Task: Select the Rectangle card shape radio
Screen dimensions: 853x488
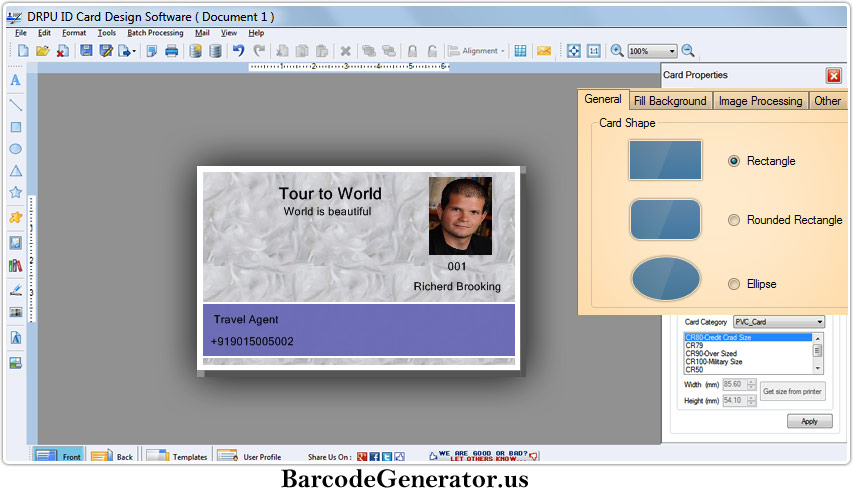Action: [x=734, y=161]
